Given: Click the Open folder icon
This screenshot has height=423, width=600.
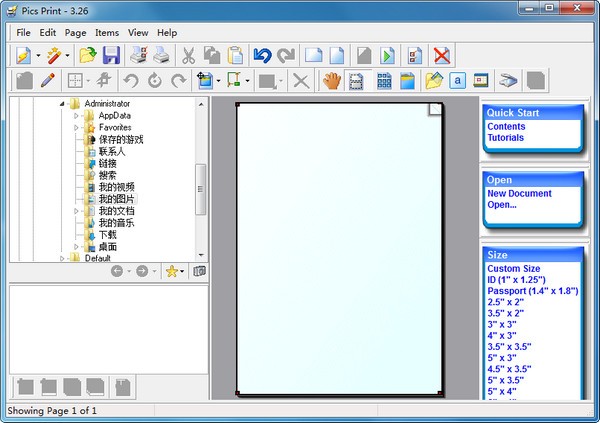Looking at the screenshot, I should (88, 55).
